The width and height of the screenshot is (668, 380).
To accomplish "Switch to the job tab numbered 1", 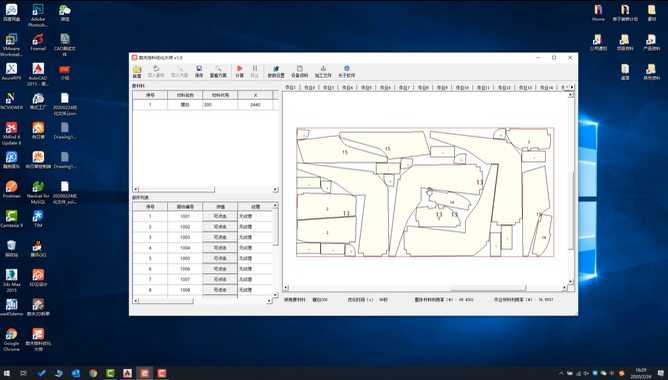I will tap(291, 87).
